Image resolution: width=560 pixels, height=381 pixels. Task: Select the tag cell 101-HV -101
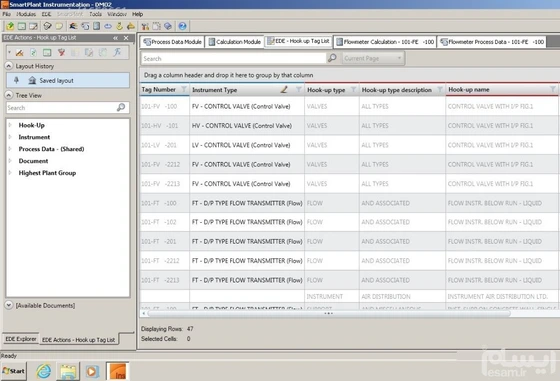[x=164, y=126]
